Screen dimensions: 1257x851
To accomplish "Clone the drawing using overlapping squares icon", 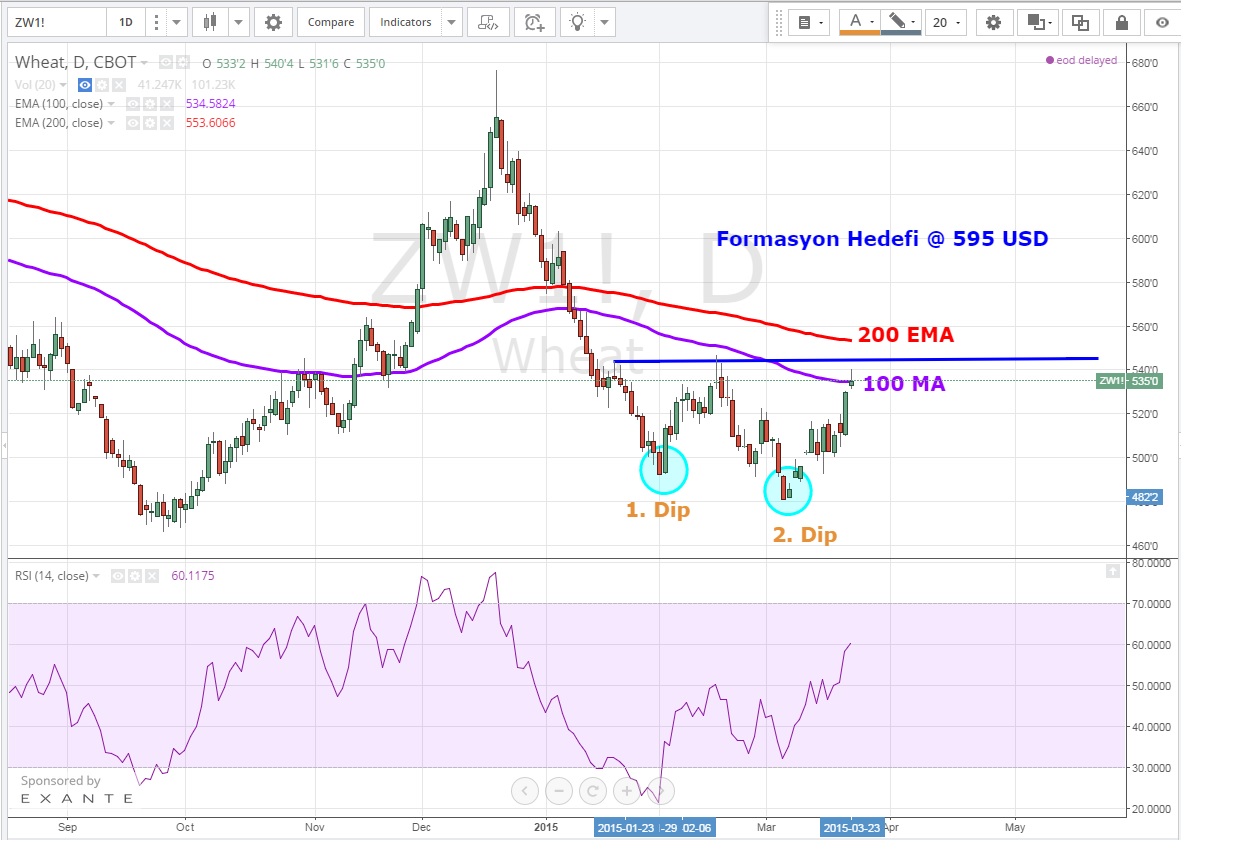I will pyautogui.click(x=1080, y=22).
